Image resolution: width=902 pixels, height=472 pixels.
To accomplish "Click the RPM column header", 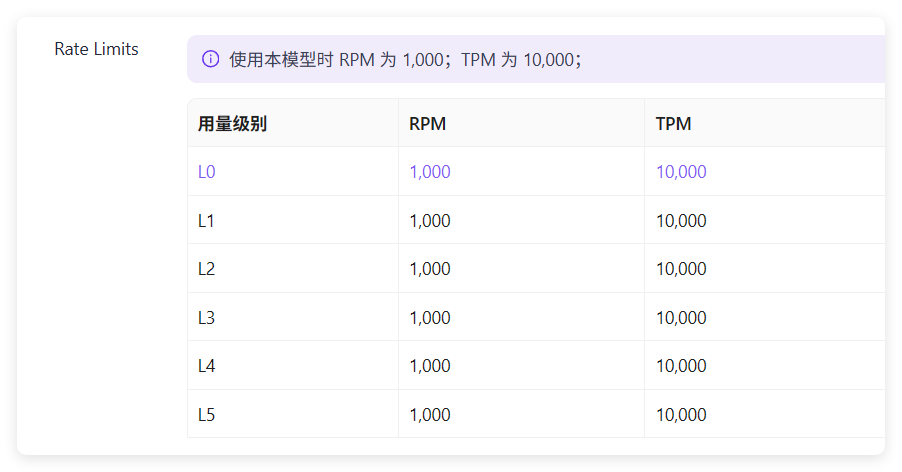I will (x=427, y=124).
